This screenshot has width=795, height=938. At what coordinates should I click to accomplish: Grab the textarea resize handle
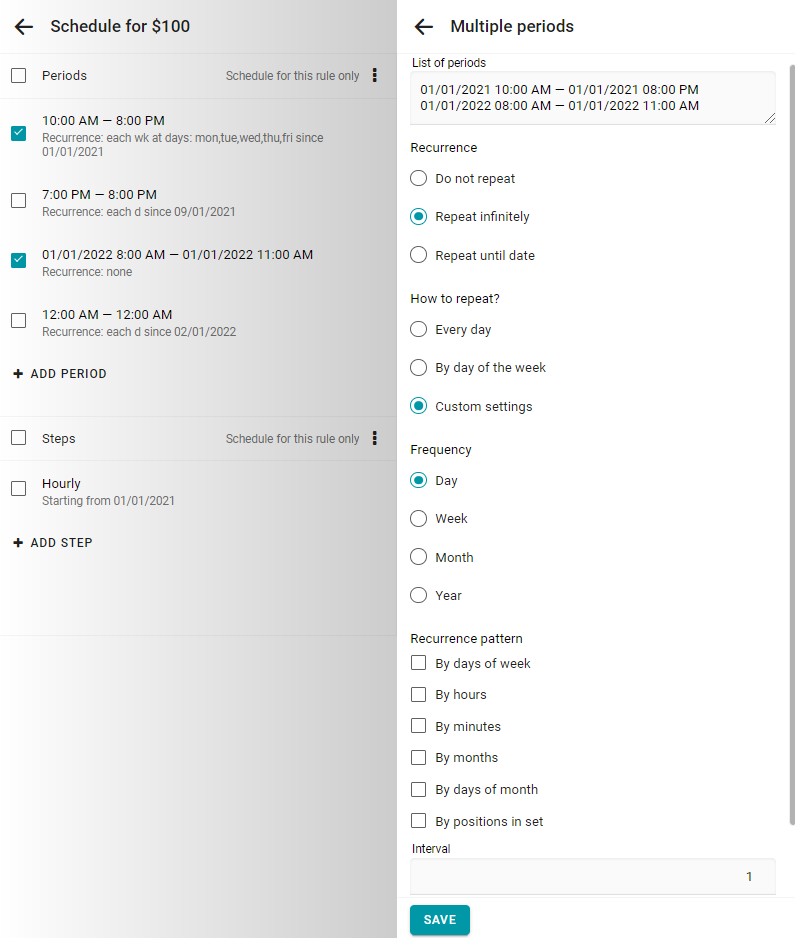[770, 118]
